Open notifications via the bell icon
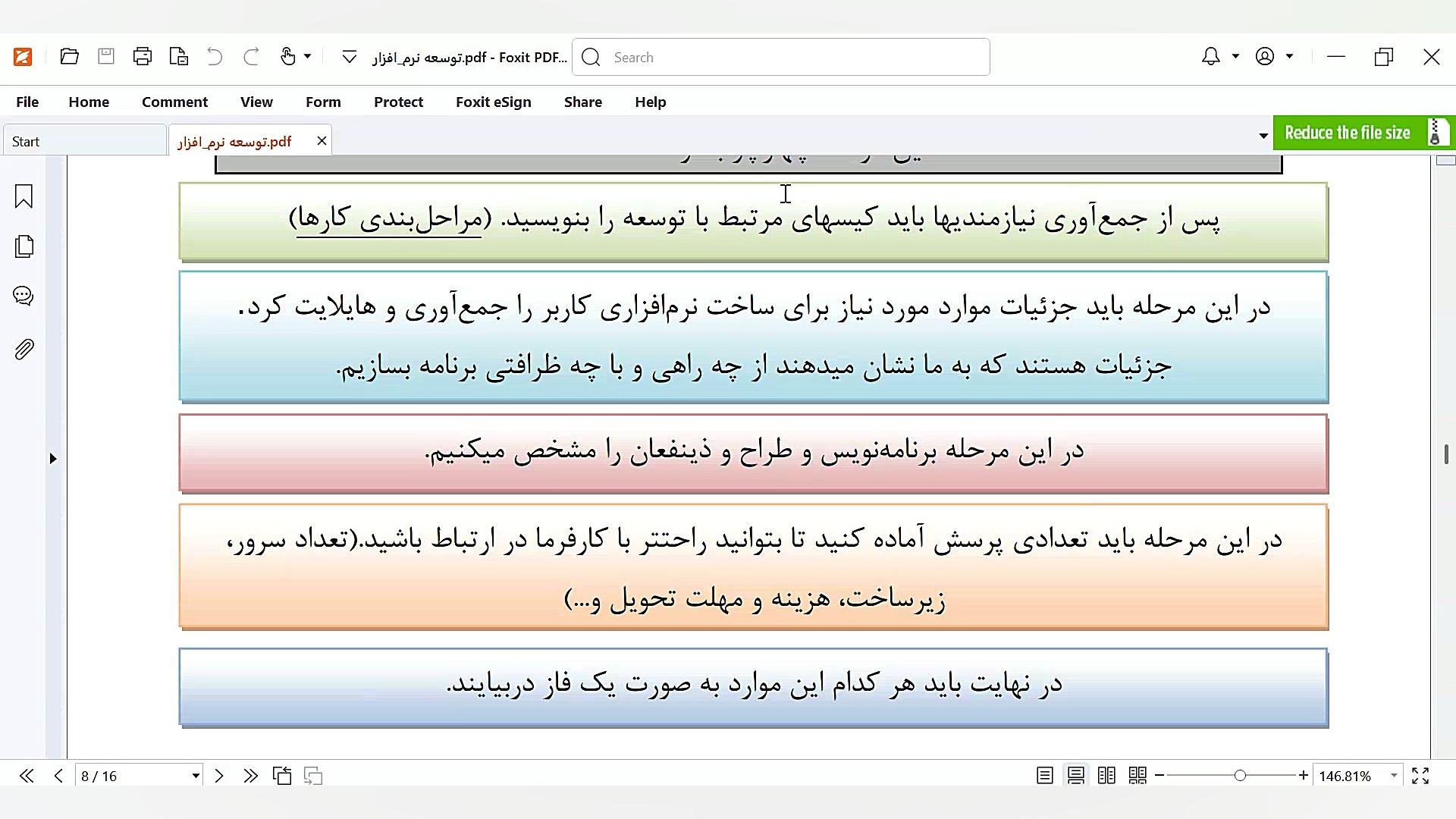The width and height of the screenshot is (1456, 819). (1211, 57)
